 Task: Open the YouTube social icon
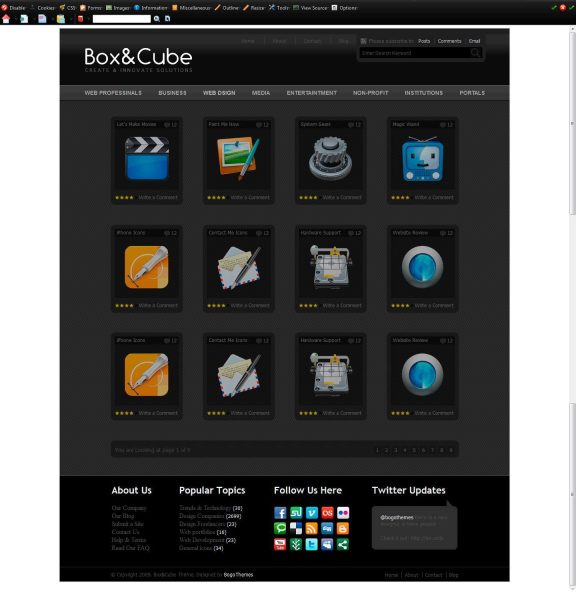click(x=280, y=544)
